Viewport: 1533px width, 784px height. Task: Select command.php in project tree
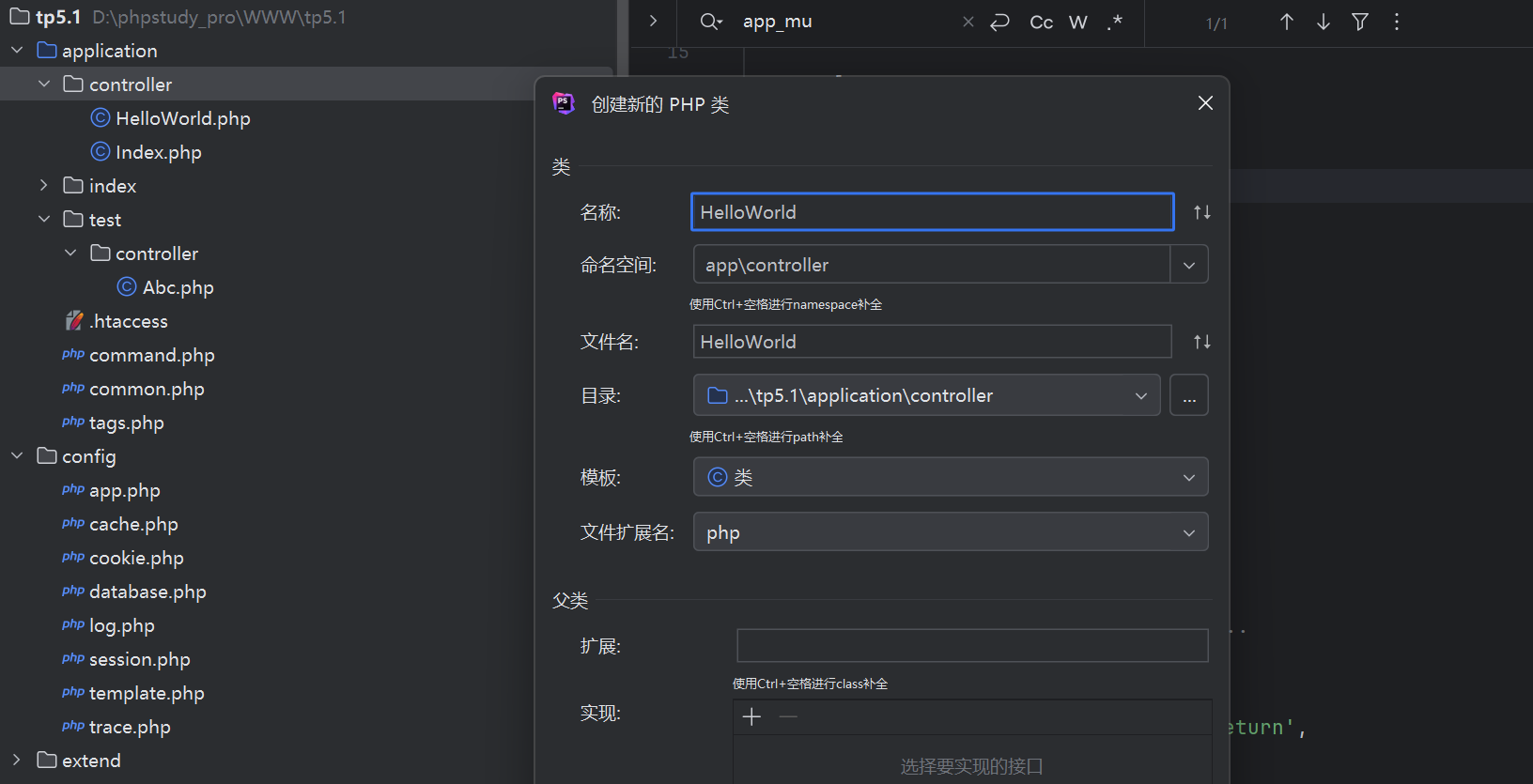point(152,355)
